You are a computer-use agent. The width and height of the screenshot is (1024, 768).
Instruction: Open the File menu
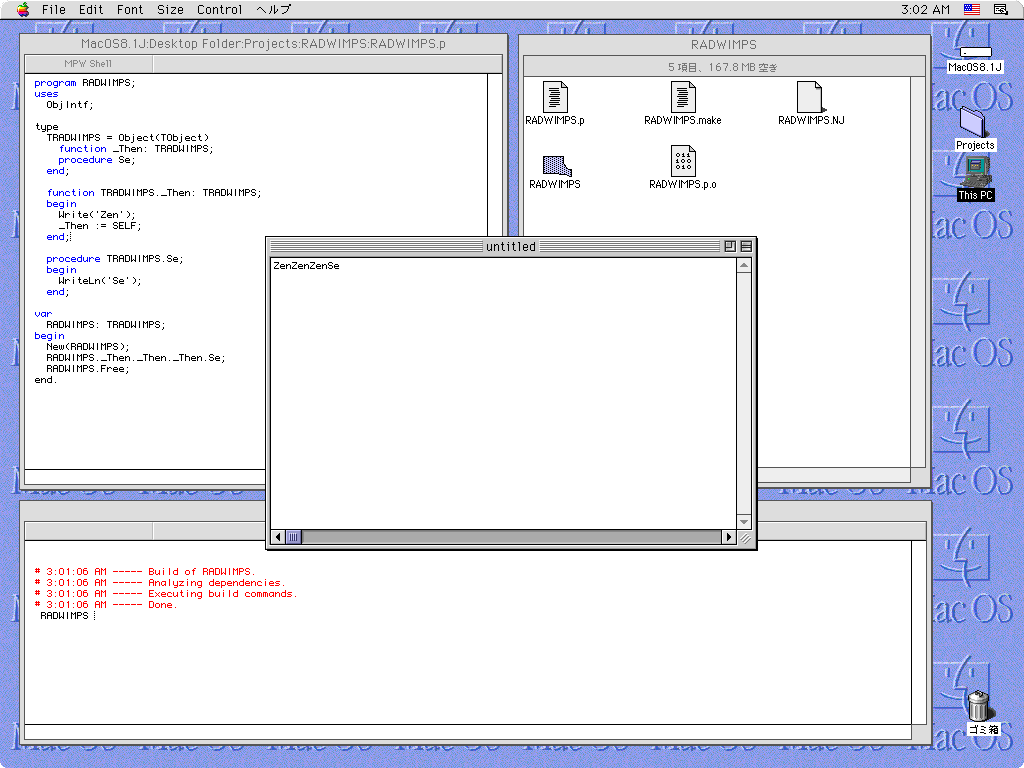click(x=54, y=9)
